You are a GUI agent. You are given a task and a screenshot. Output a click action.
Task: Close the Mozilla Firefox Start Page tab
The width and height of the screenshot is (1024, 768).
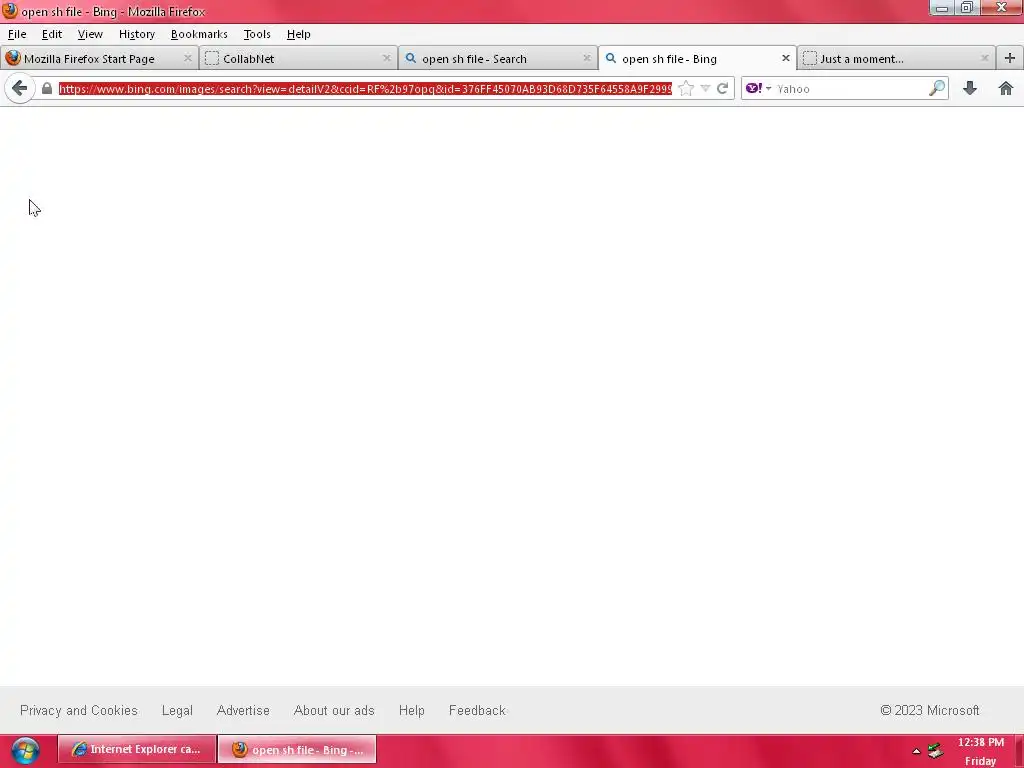(188, 58)
